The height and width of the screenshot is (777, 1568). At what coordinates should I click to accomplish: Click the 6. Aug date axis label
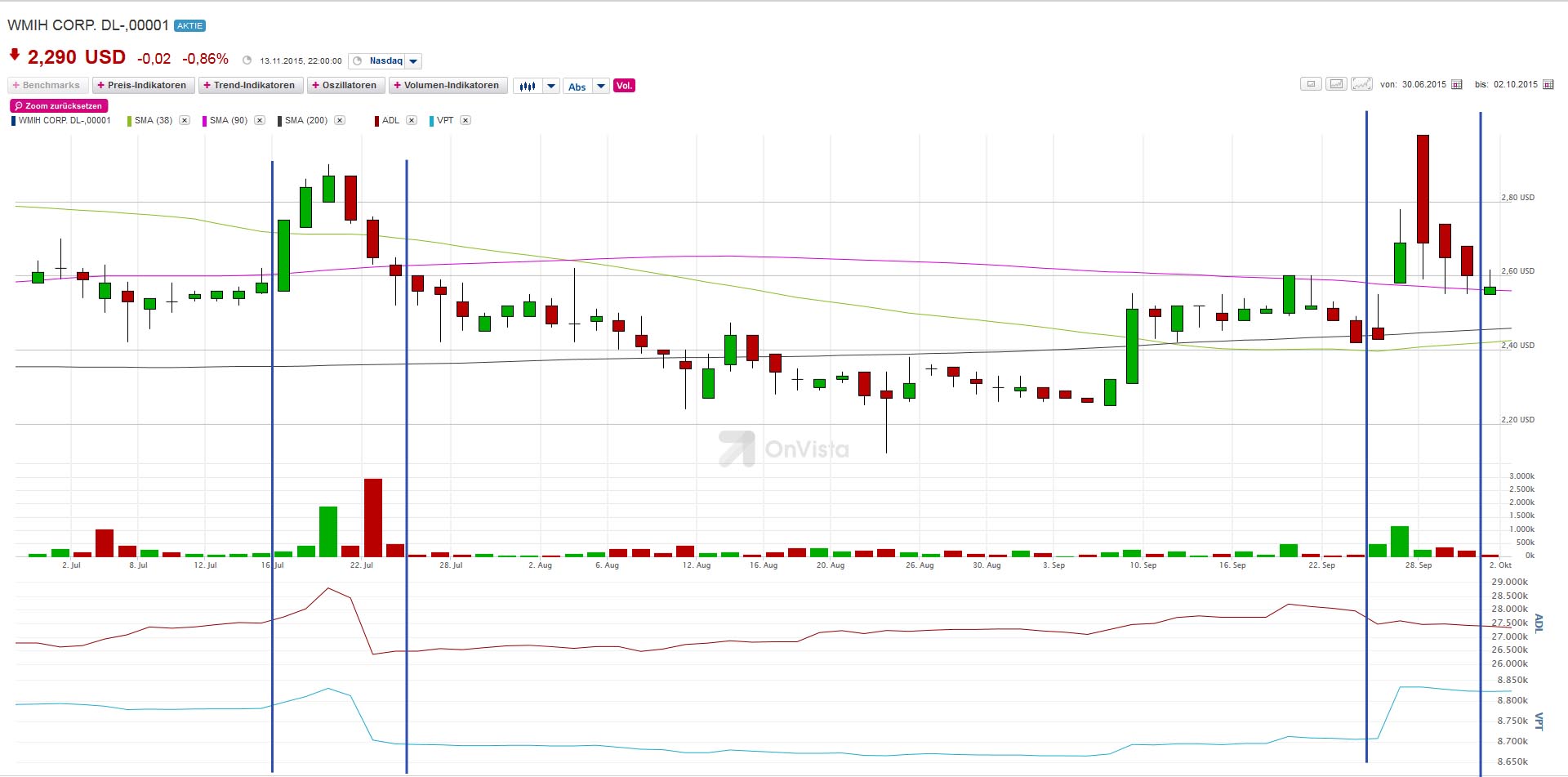point(607,565)
